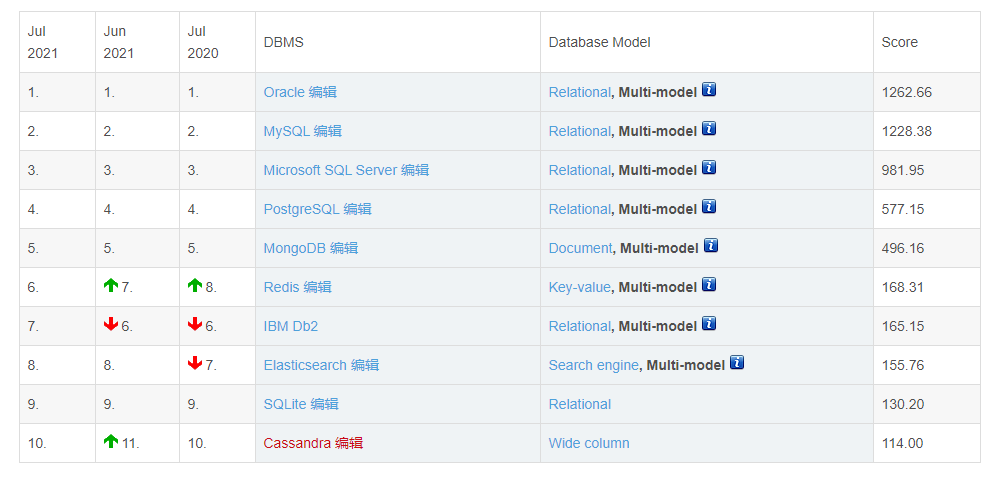This screenshot has width=1005, height=479.
Task: Click the Score column header
Action: coord(899,42)
